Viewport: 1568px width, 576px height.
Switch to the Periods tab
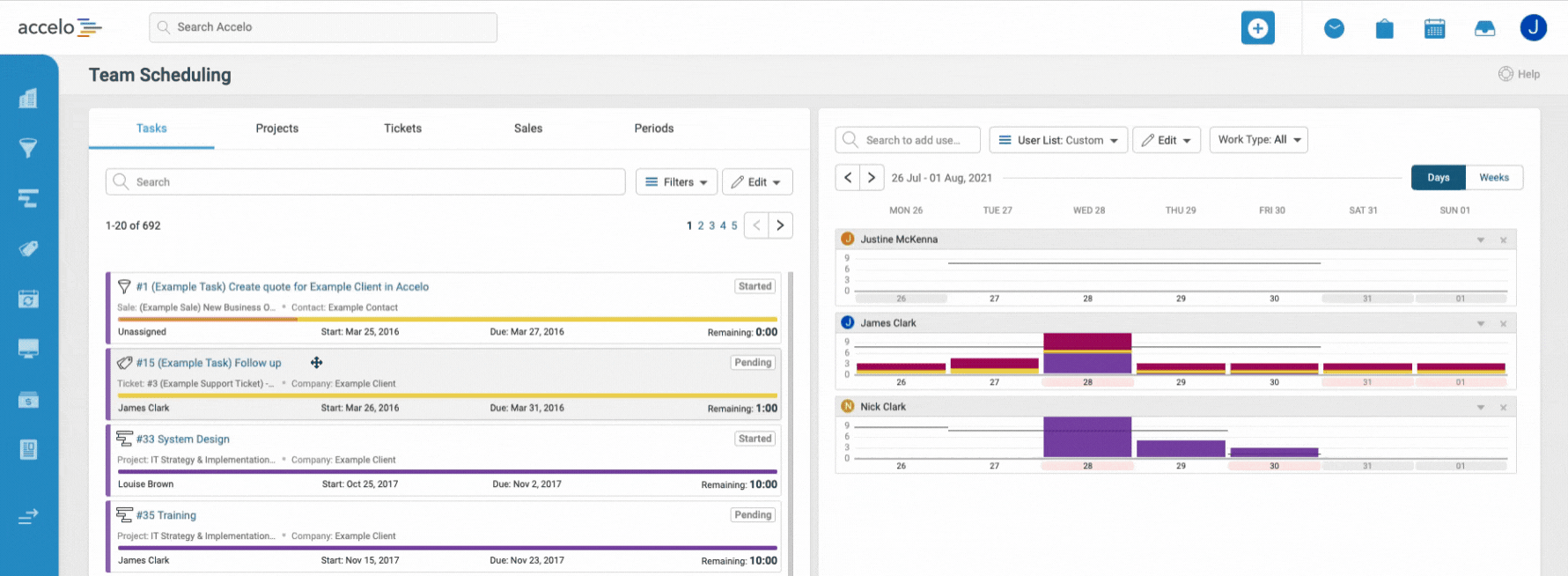tap(653, 129)
